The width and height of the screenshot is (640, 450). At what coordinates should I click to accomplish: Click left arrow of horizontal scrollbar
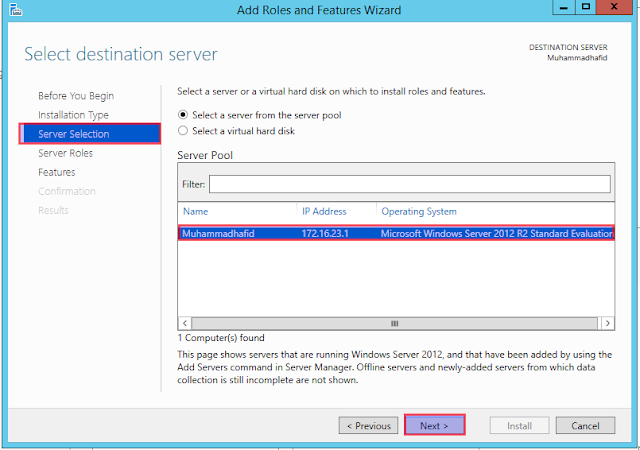185,323
